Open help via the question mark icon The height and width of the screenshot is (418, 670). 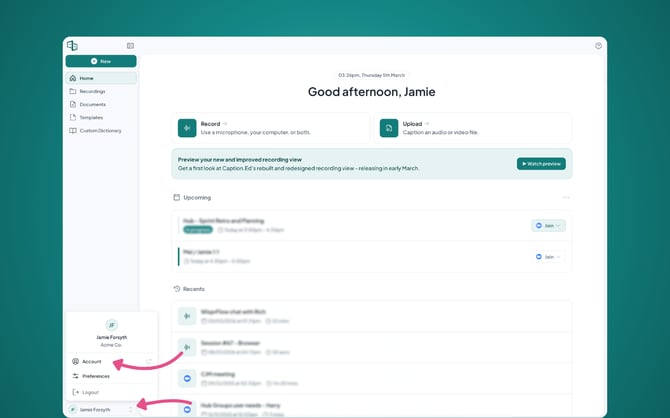(598, 46)
